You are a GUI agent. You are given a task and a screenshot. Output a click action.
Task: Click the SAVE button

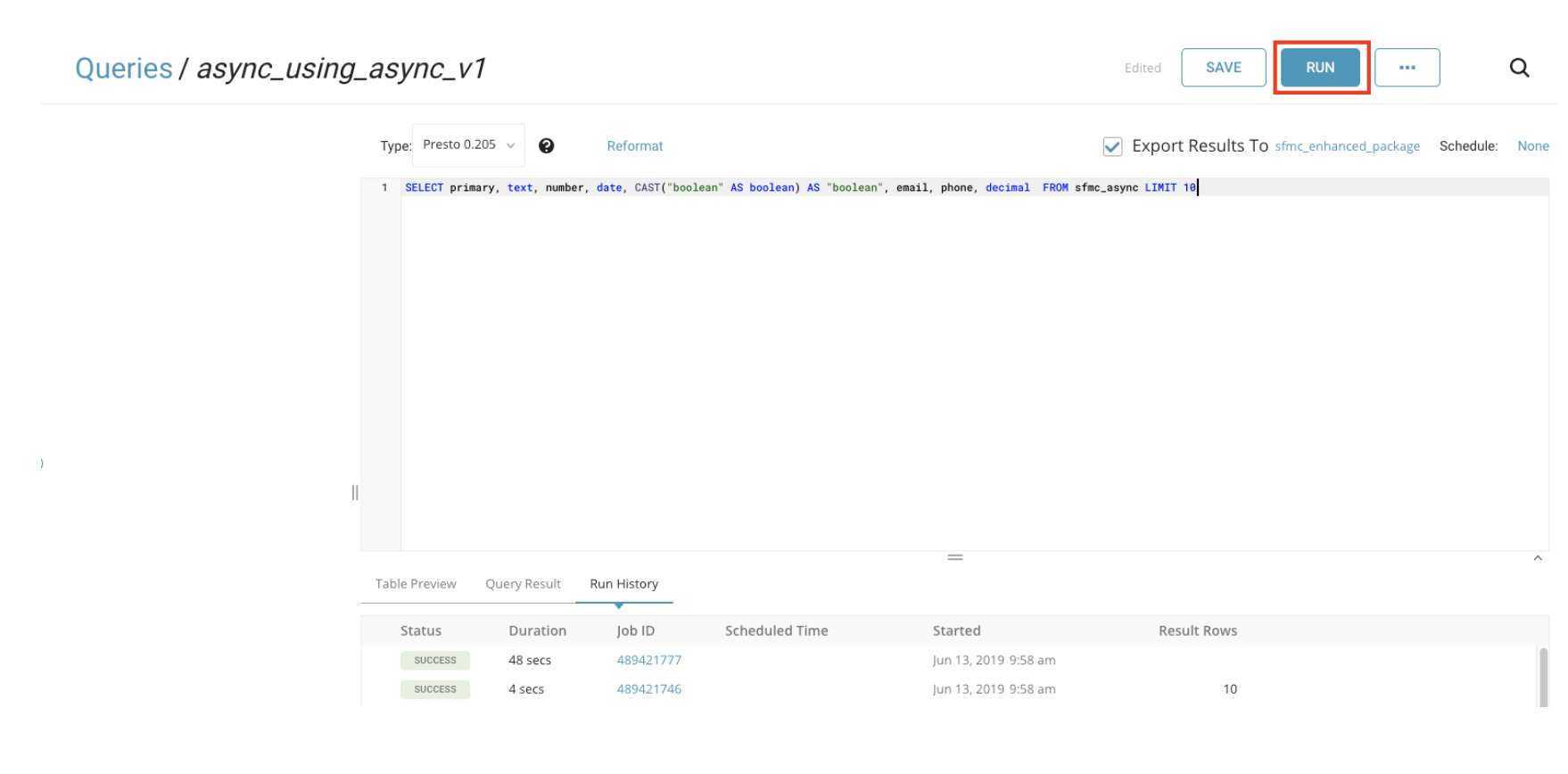coord(1223,68)
